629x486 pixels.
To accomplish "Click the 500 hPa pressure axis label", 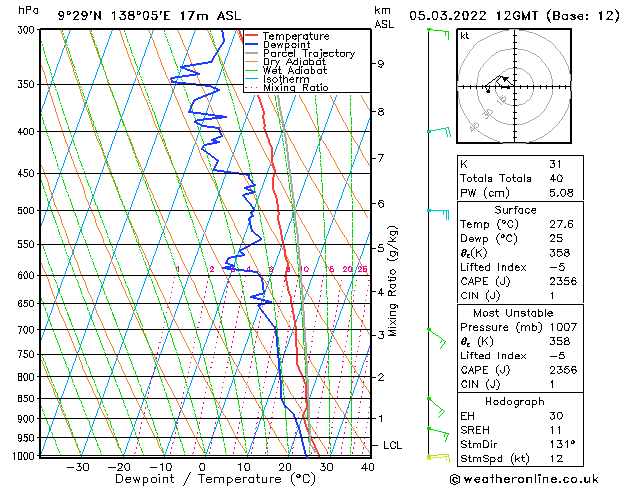I will pos(26,211).
